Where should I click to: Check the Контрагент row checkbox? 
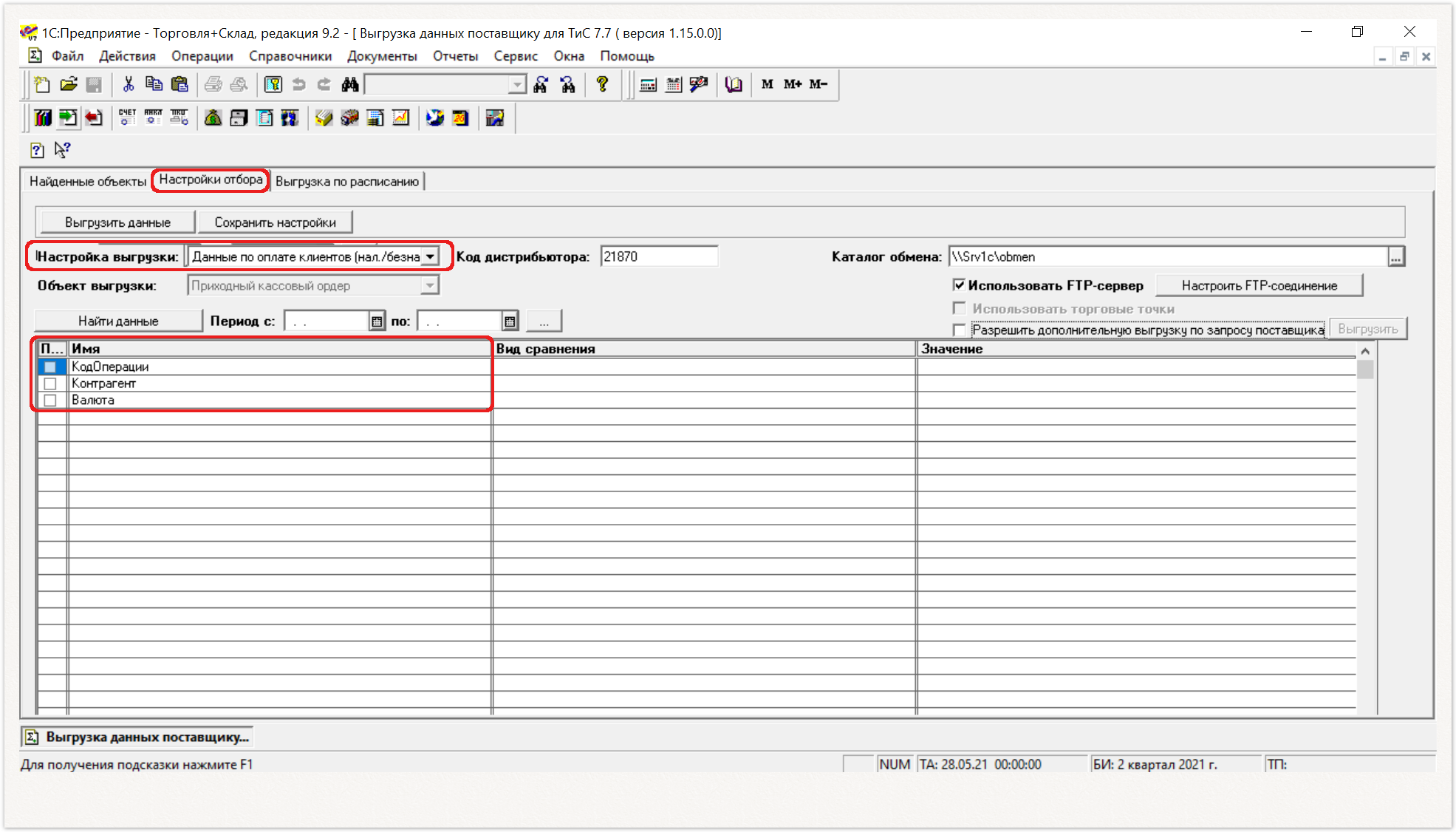click(x=50, y=383)
